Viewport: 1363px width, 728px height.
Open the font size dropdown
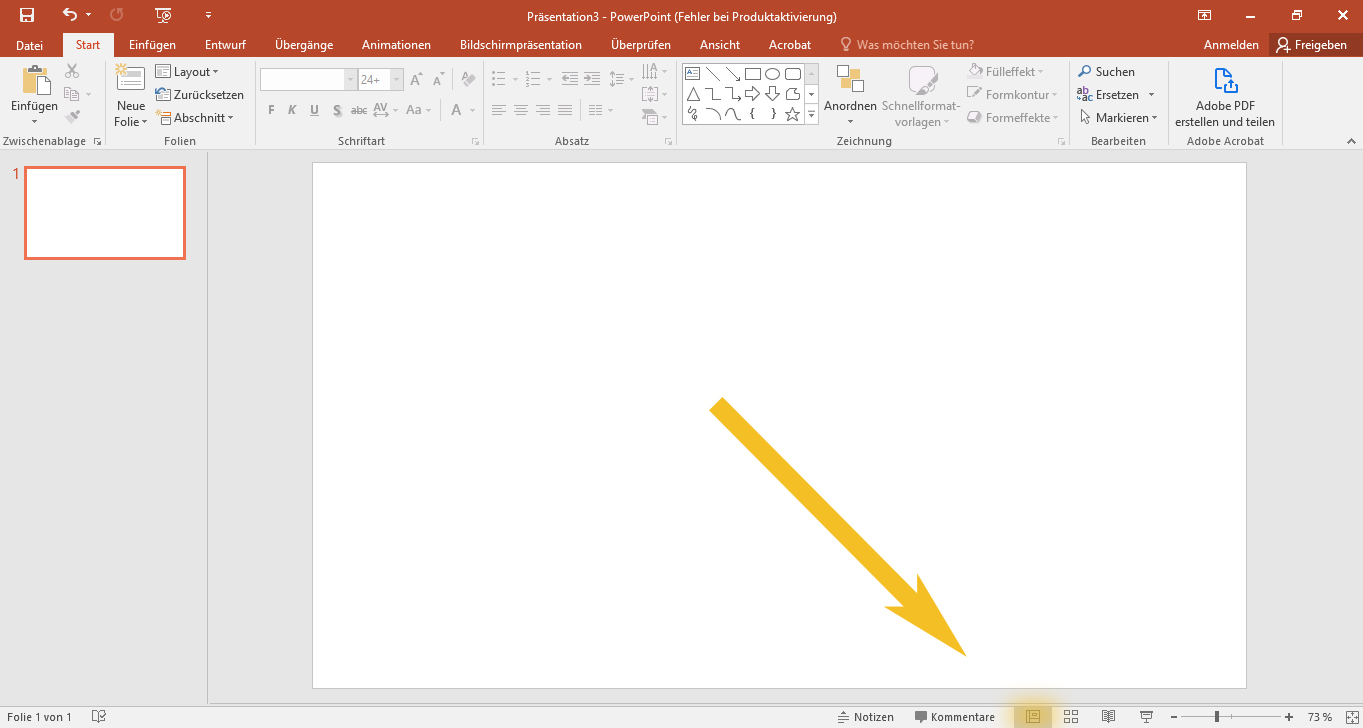click(397, 80)
